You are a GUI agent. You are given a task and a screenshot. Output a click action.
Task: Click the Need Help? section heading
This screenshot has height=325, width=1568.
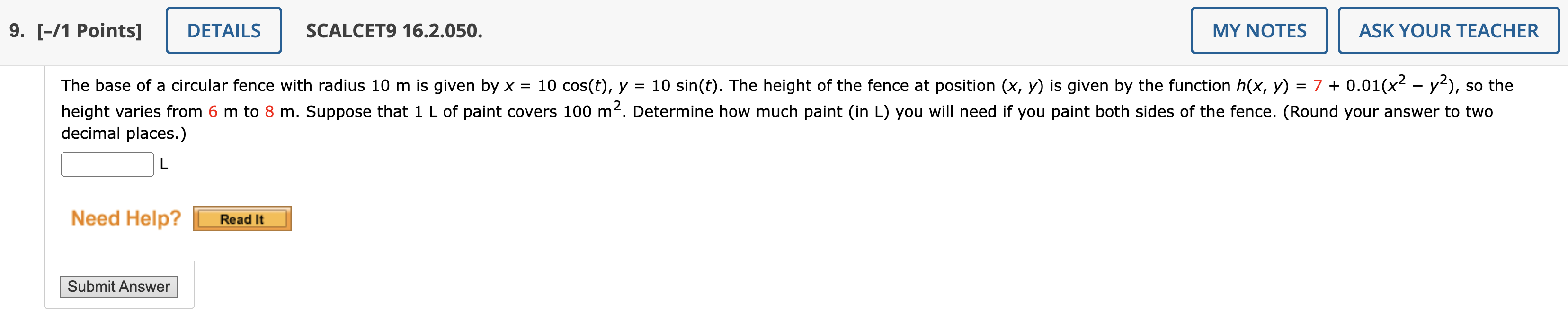(x=125, y=218)
